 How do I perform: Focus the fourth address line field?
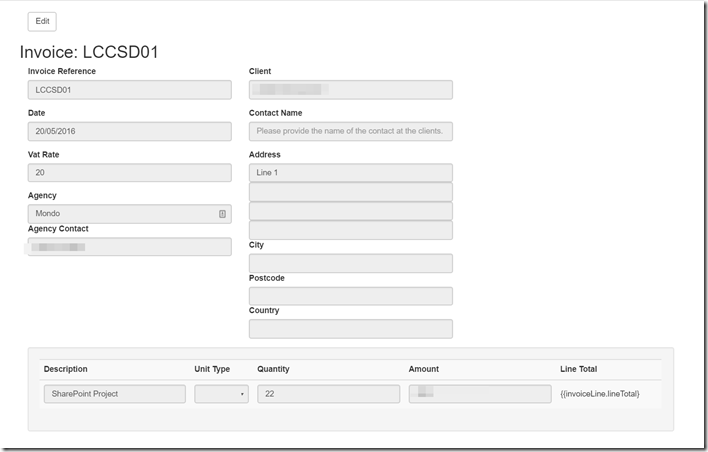point(350,230)
